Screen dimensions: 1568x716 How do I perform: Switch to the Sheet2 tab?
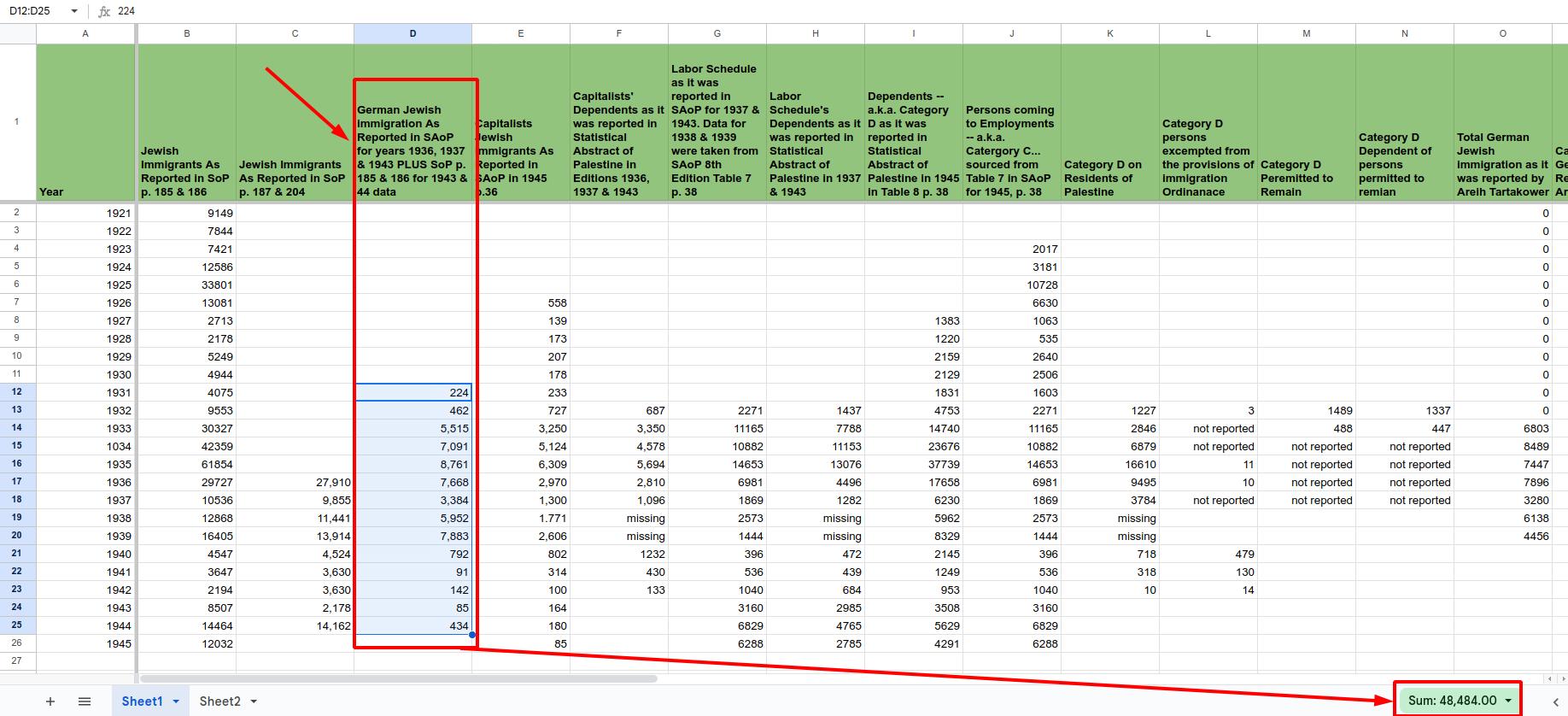pyautogui.click(x=219, y=701)
